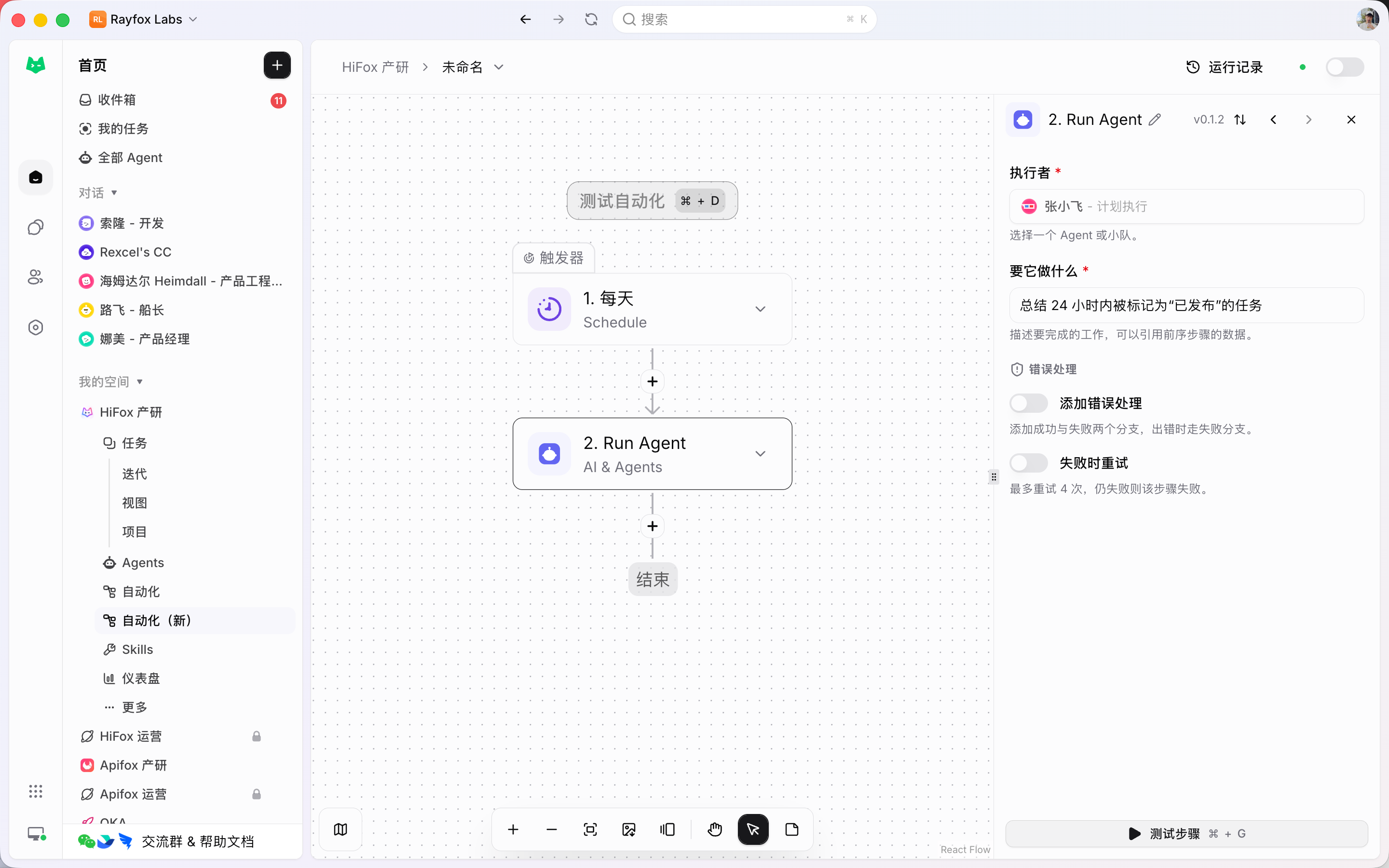The height and width of the screenshot is (868, 1389).
Task: Open the user avatar at top right
Action: click(1368, 19)
